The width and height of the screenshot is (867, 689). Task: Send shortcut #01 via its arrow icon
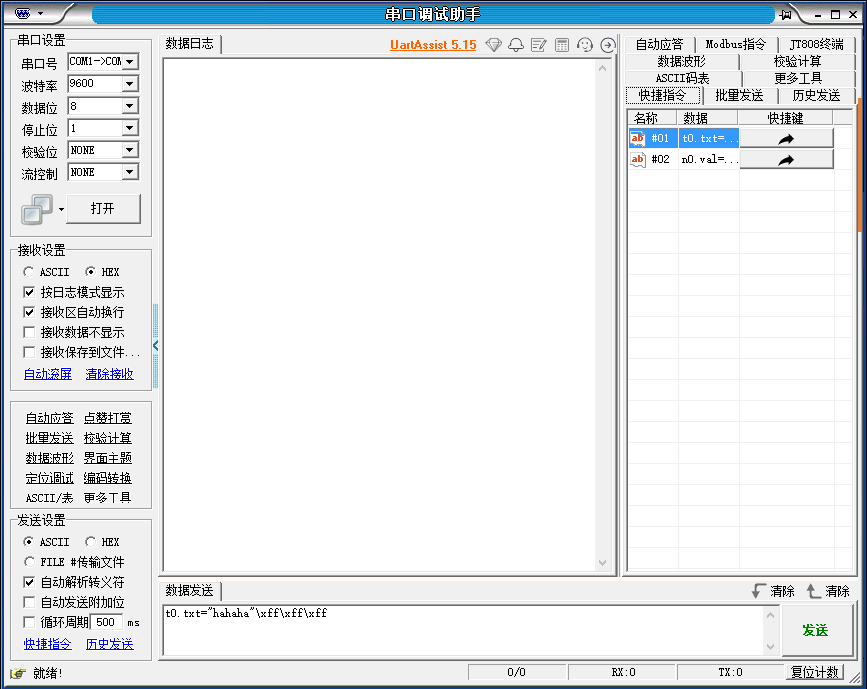[x=786, y=138]
